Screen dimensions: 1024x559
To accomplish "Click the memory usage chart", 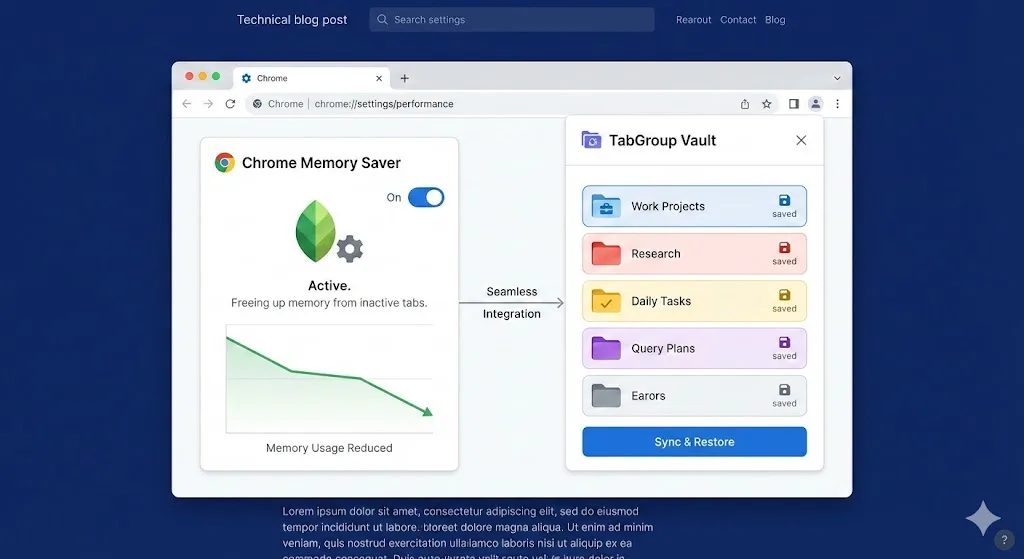I will coord(329,379).
